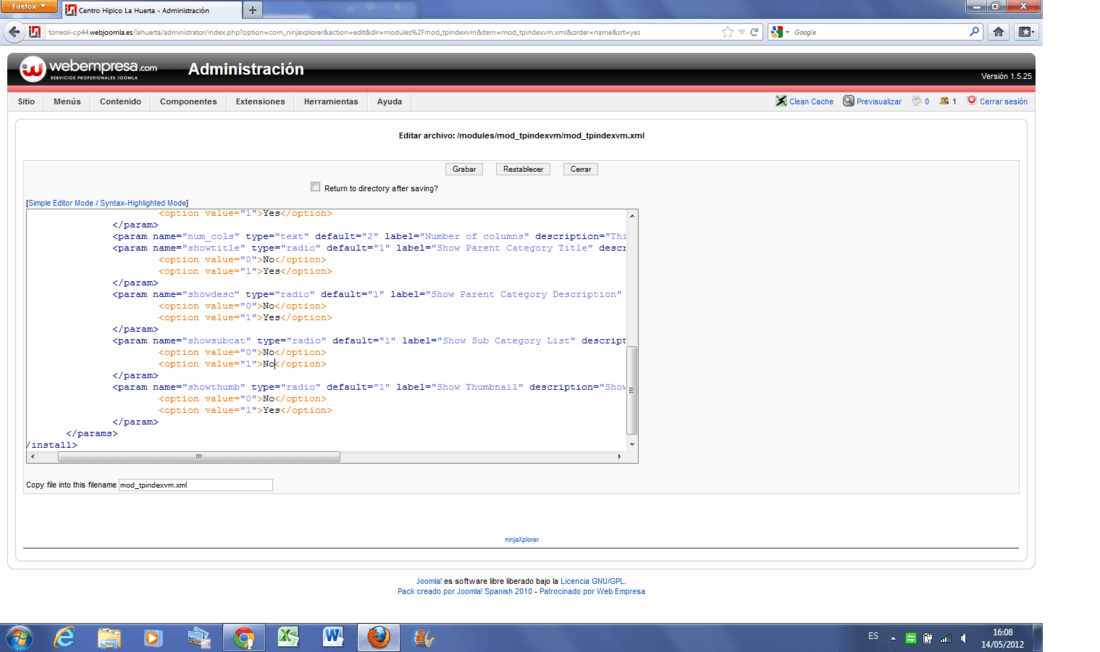Screen dimensions: 1100x652
Task: Open Google Chrome from taskbar
Action: [x=243, y=638]
